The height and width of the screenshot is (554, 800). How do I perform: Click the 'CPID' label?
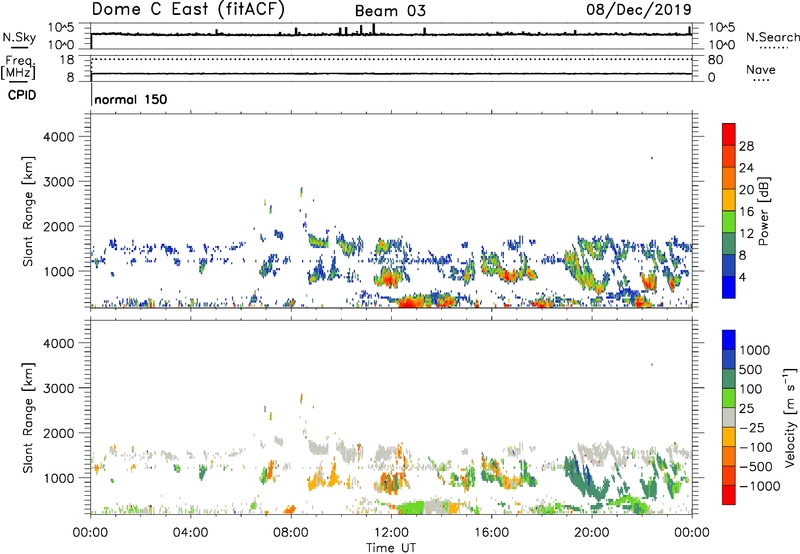coord(22,95)
